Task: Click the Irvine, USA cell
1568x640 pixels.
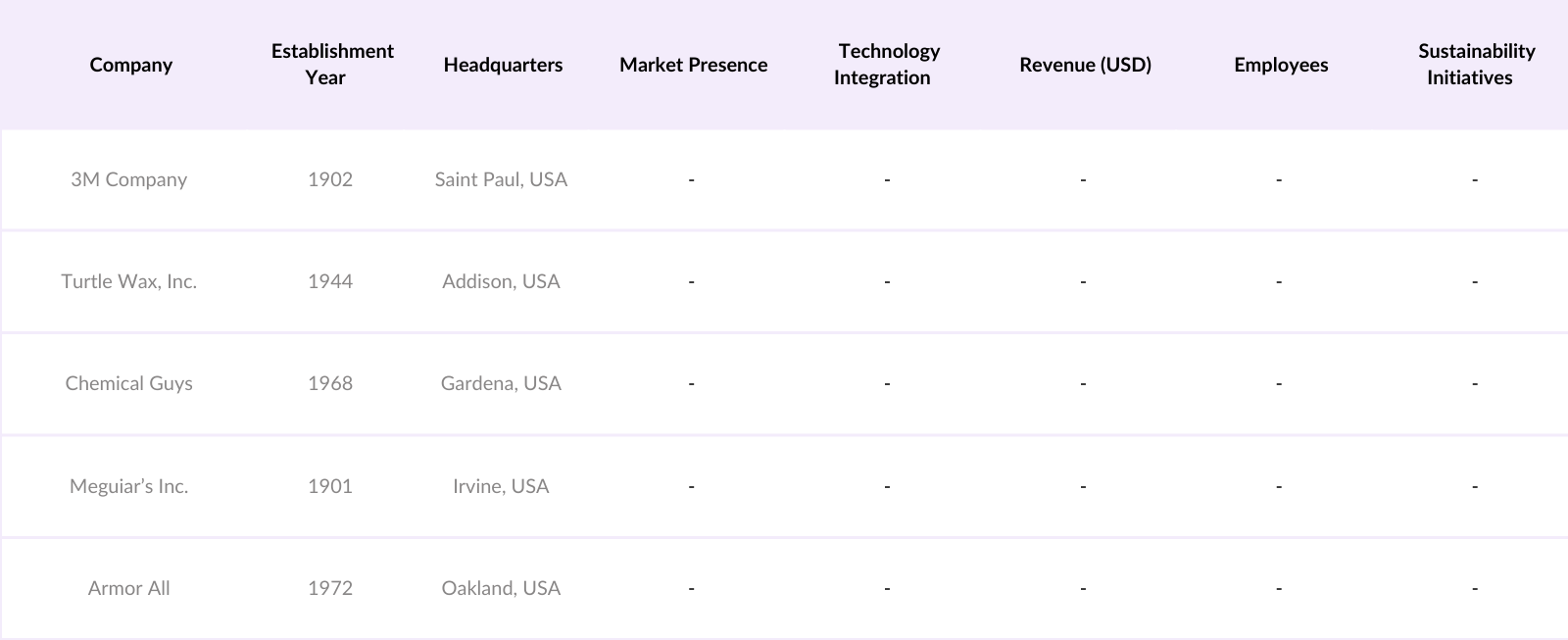Action: (501, 486)
